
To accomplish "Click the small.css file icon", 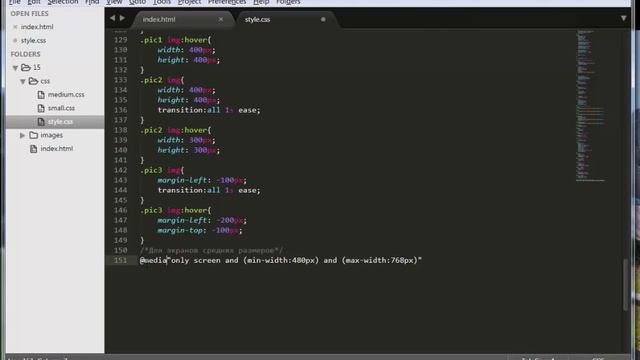I will coord(41,108).
